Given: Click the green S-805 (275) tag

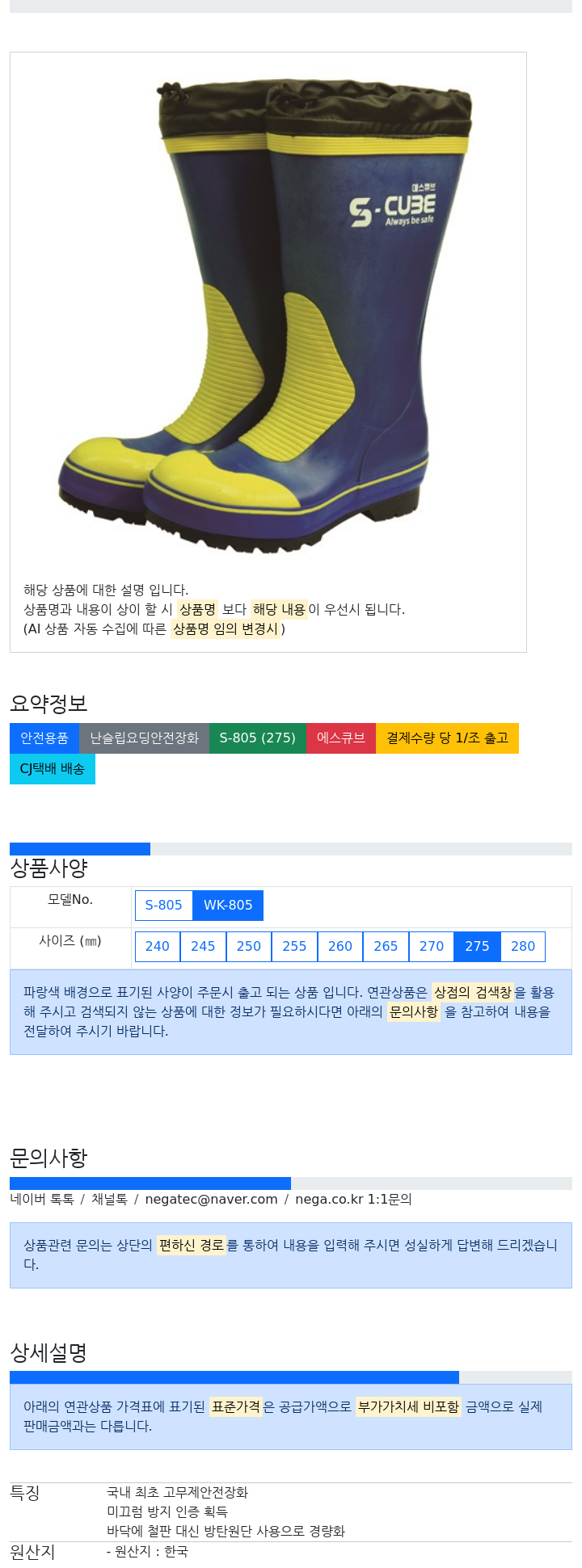Looking at the screenshot, I should tap(258, 738).
